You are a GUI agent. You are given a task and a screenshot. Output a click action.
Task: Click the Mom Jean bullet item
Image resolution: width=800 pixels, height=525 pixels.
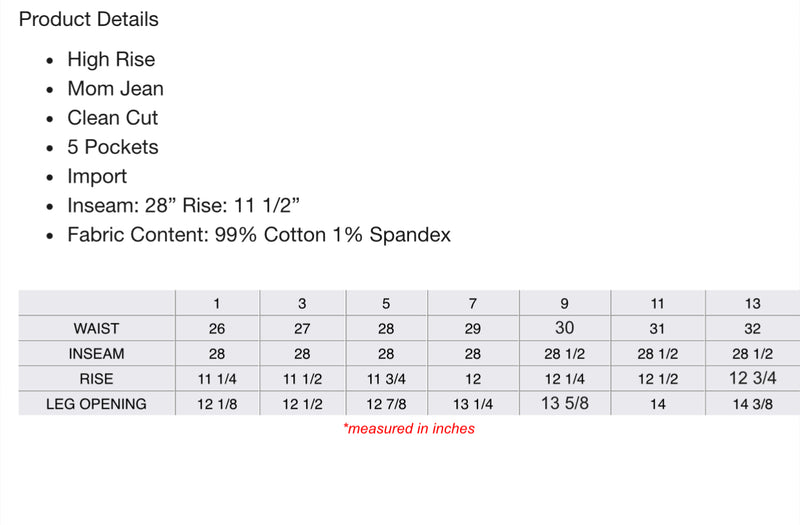coord(115,88)
